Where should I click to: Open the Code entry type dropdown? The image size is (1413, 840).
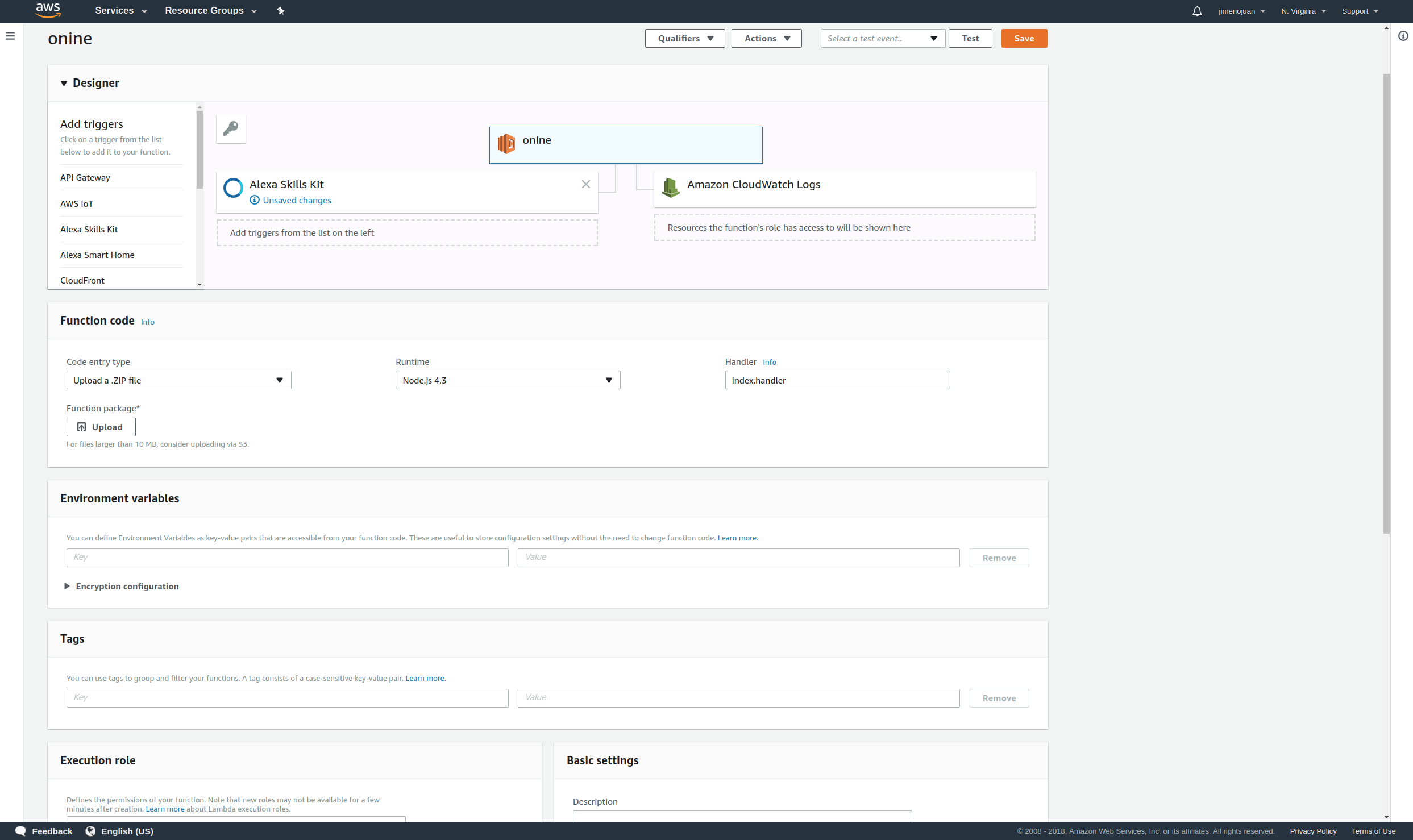point(178,380)
